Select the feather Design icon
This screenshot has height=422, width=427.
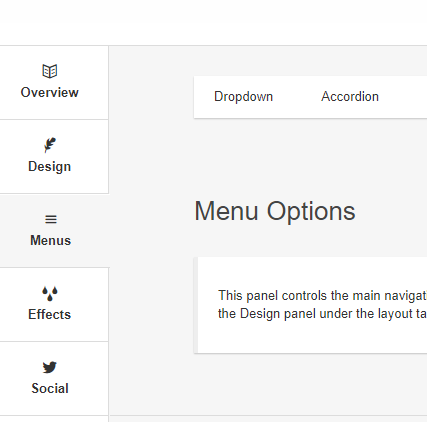point(50,145)
